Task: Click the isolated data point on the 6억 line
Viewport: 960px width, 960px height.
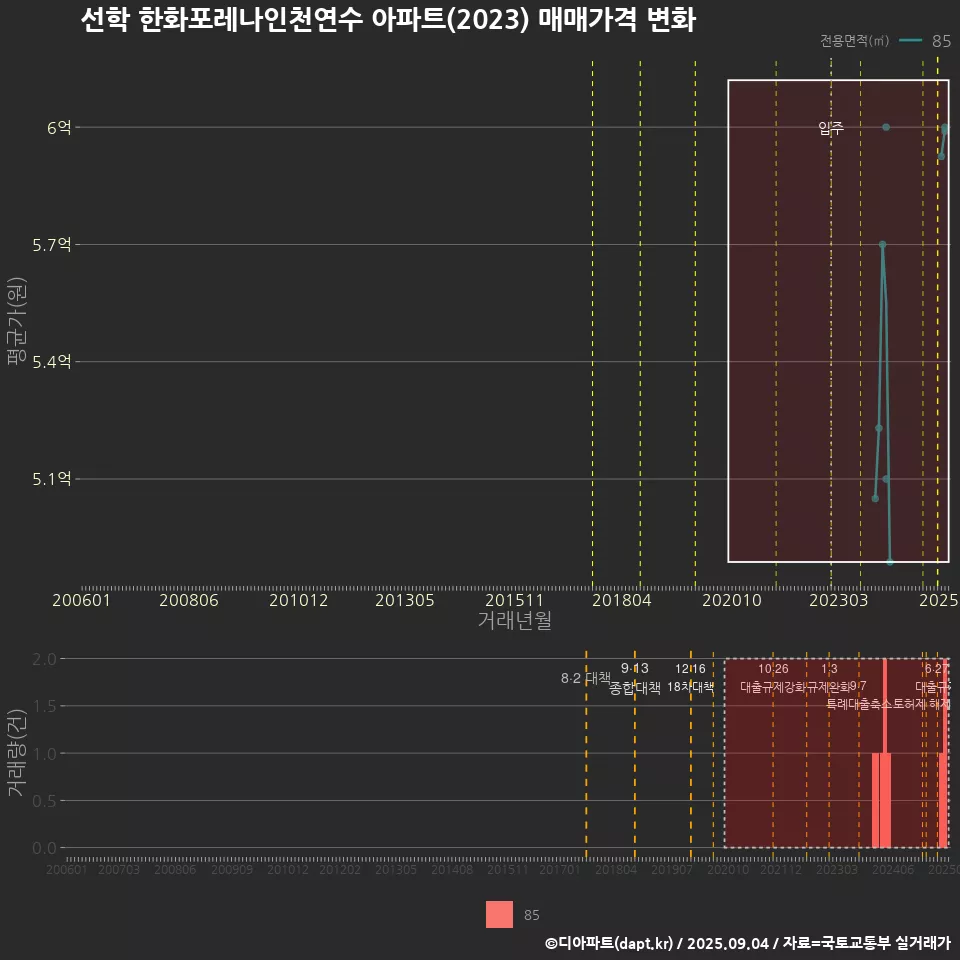Action: click(x=886, y=127)
